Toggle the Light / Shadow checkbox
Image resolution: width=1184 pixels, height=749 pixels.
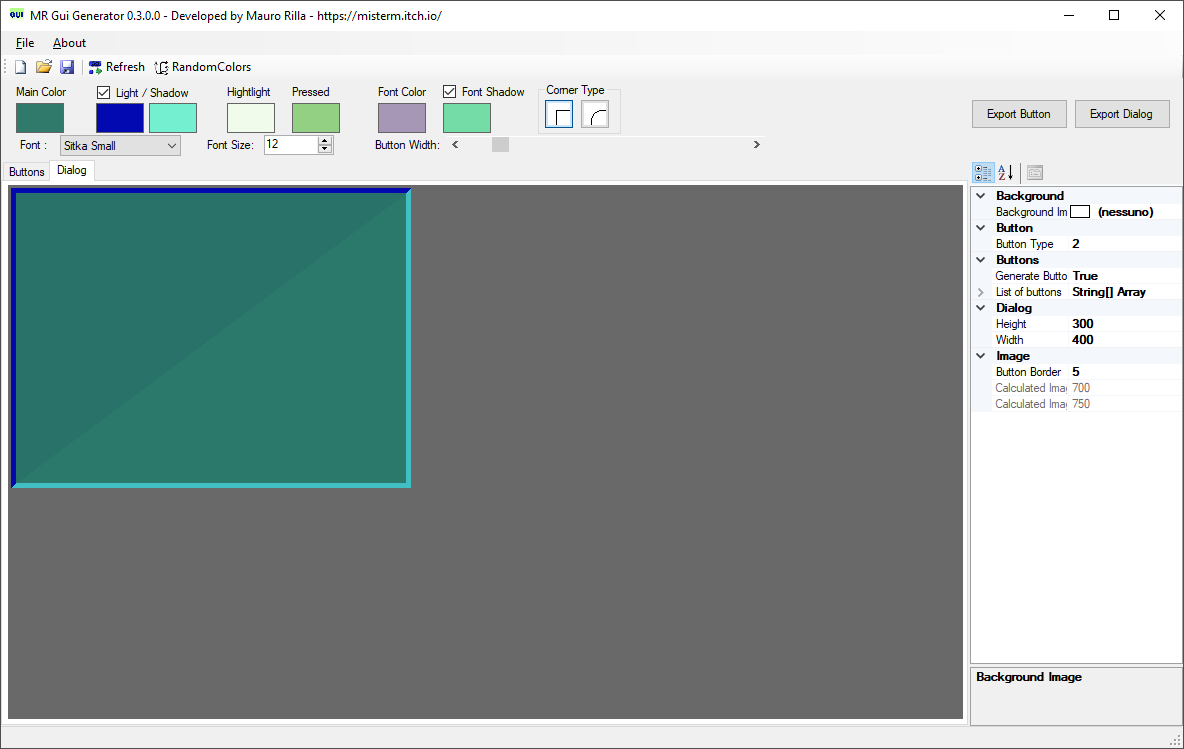point(103,92)
